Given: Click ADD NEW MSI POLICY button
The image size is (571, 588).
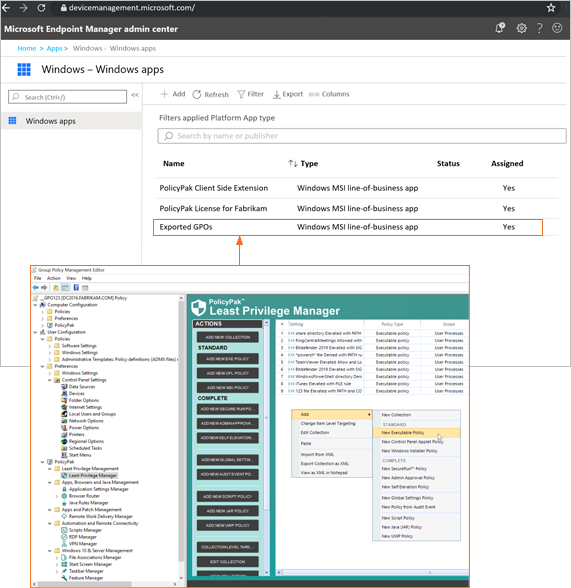Looking at the screenshot, I should [228, 387].
